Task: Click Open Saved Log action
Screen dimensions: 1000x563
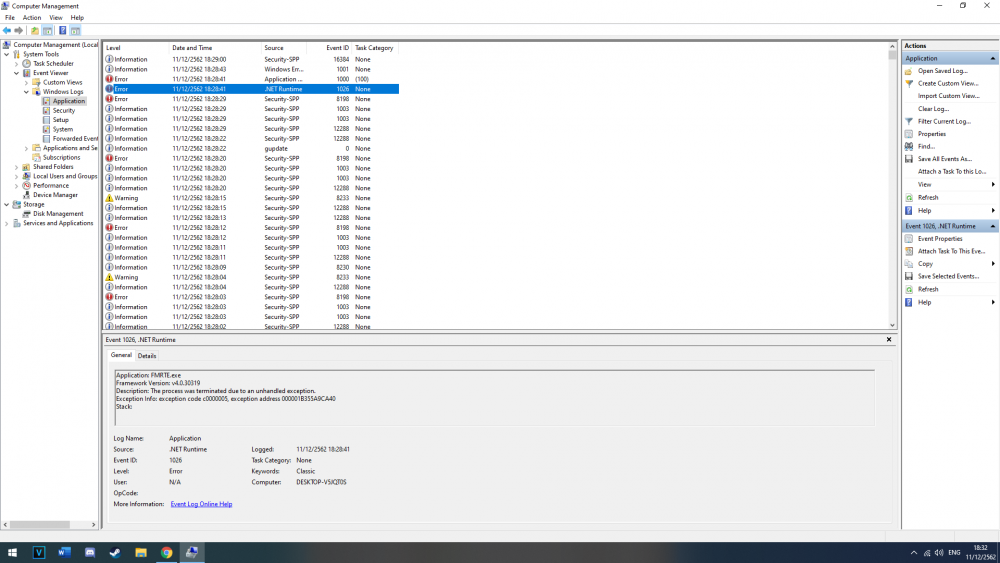Action: [942, 71]
